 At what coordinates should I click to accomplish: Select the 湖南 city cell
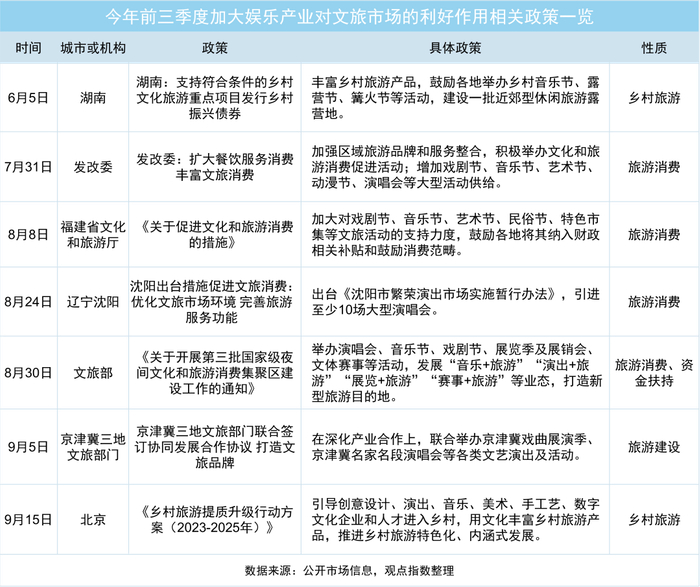click(x=93, y=98)
